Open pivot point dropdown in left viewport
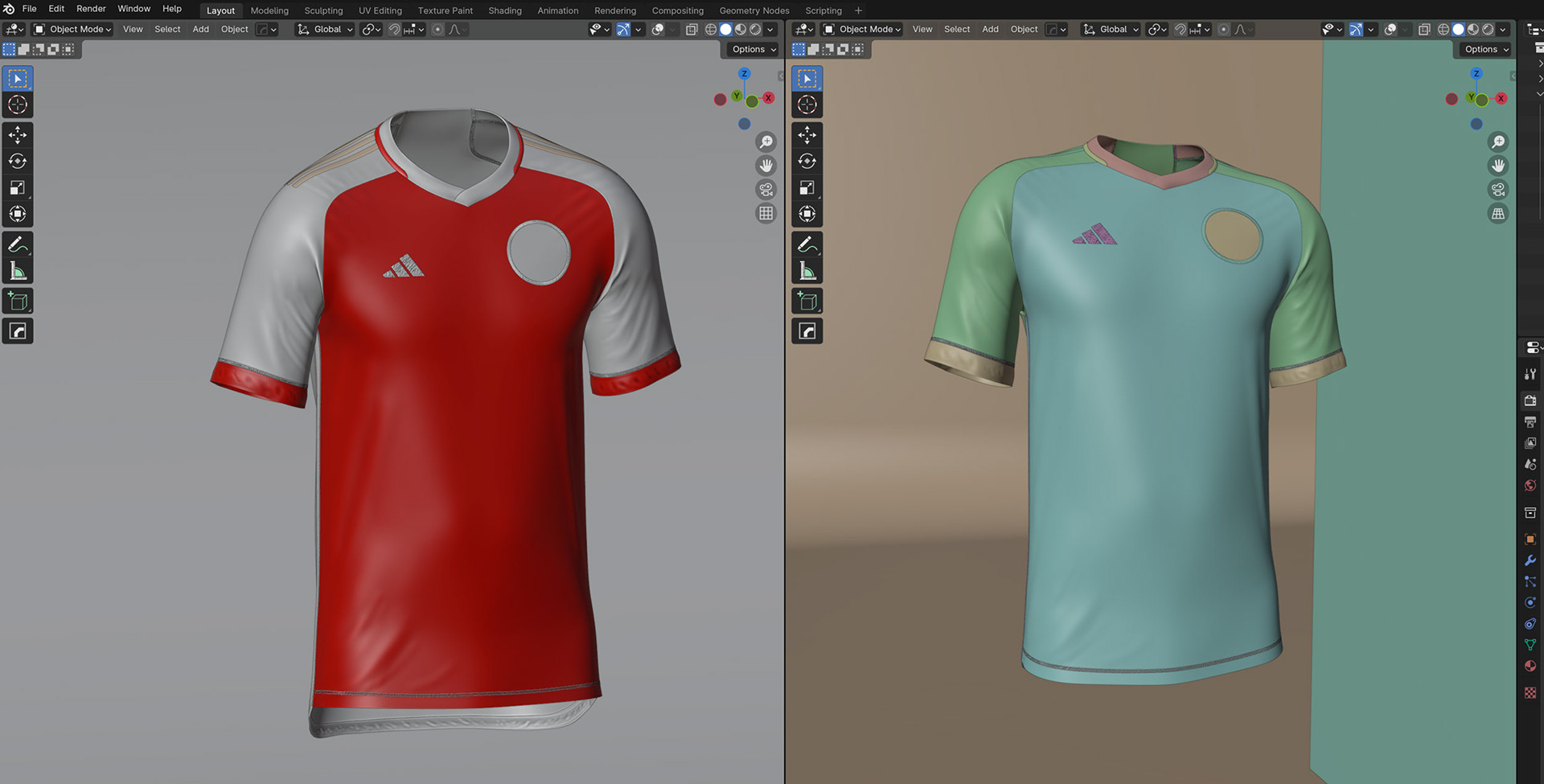This screenshot has height=784, width=1544. [371, 29]
